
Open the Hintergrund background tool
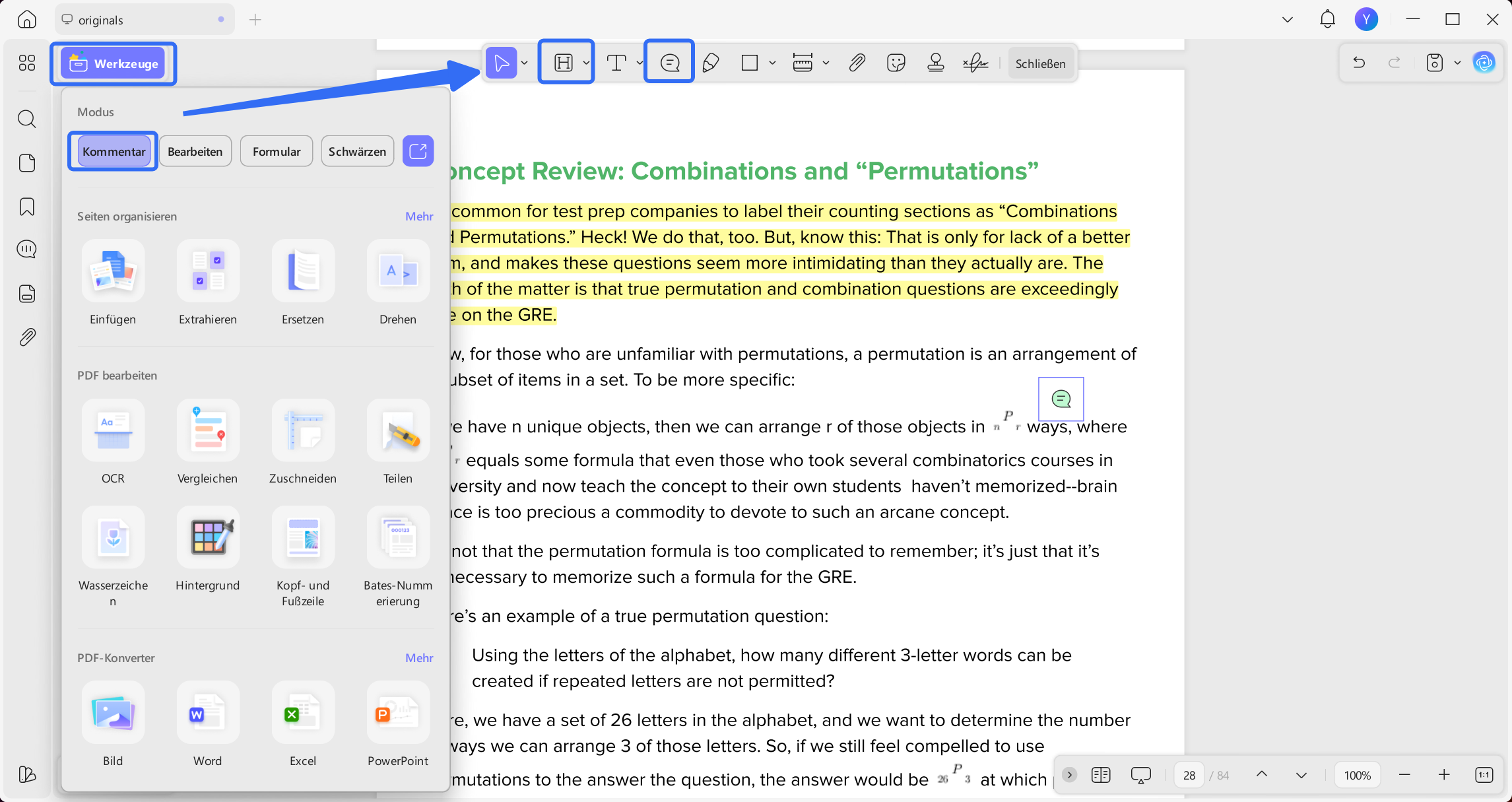coord(208,550)
